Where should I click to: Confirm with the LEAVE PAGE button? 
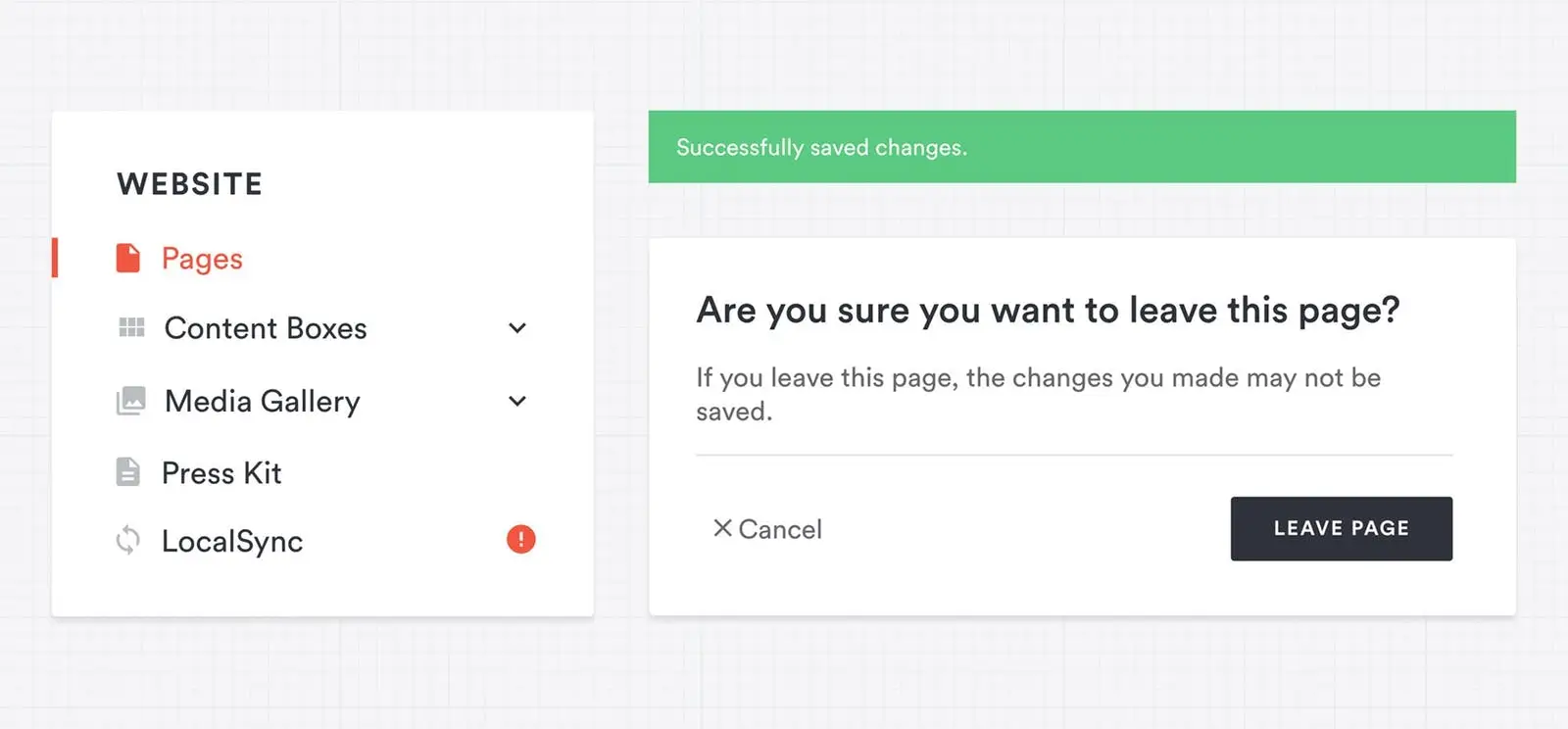coord(1341,528)
